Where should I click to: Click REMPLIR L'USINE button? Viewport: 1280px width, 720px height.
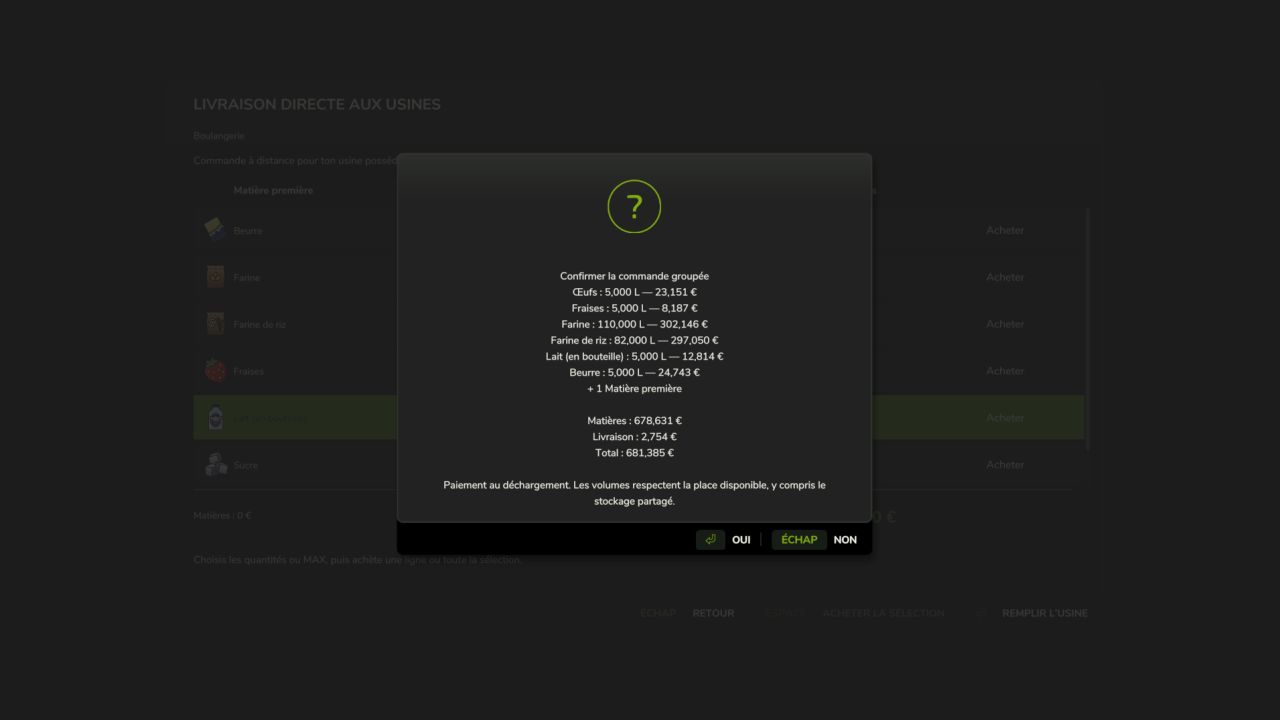coord(1045,613)
